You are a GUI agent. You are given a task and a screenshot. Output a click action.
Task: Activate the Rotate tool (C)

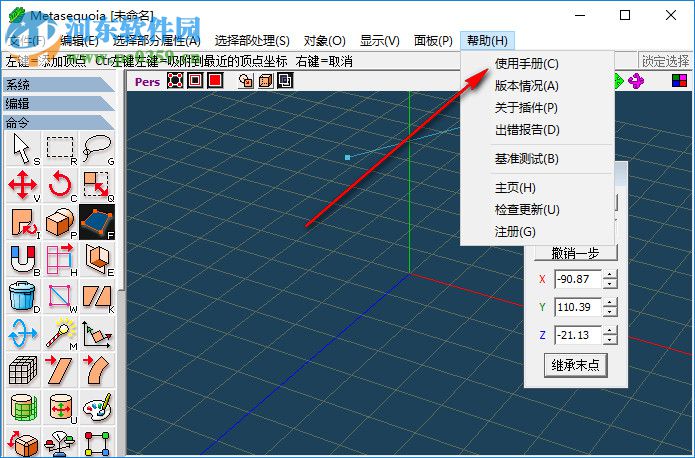60,185
